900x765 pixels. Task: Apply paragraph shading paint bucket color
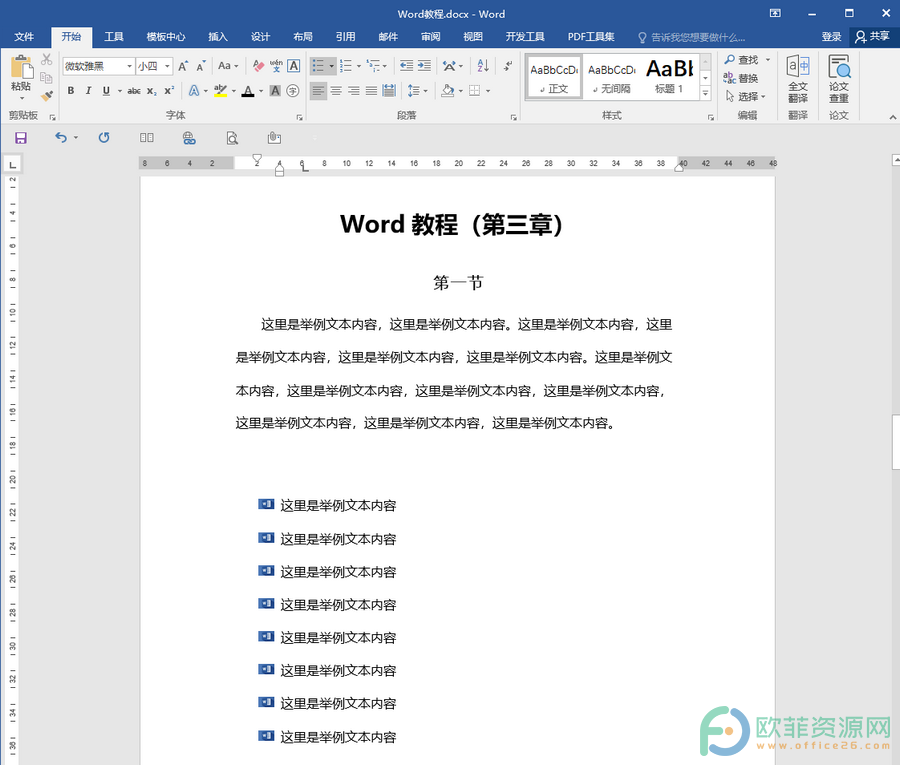[x=448, y=91]
